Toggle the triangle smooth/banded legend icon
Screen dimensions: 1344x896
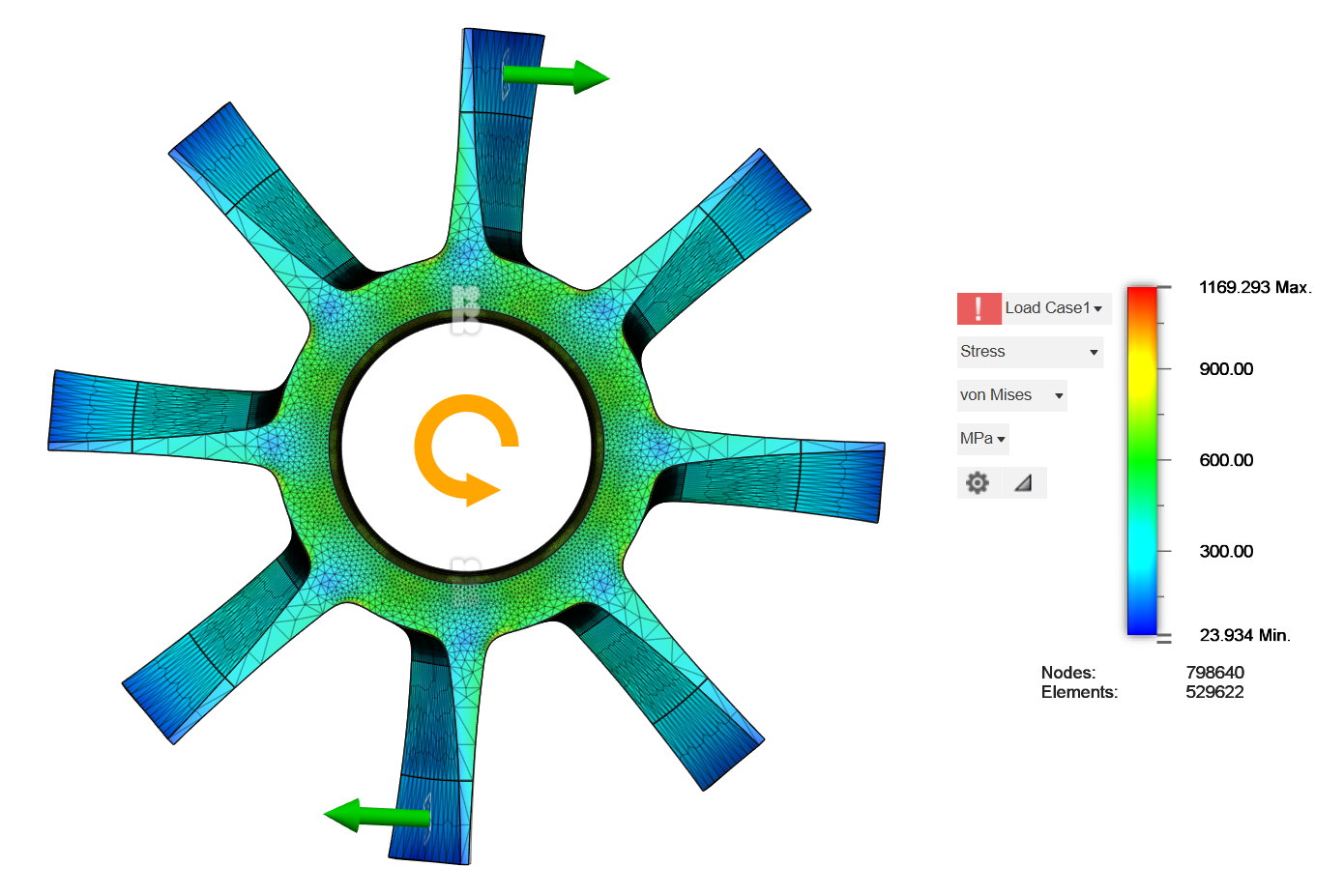point(1023,482)
